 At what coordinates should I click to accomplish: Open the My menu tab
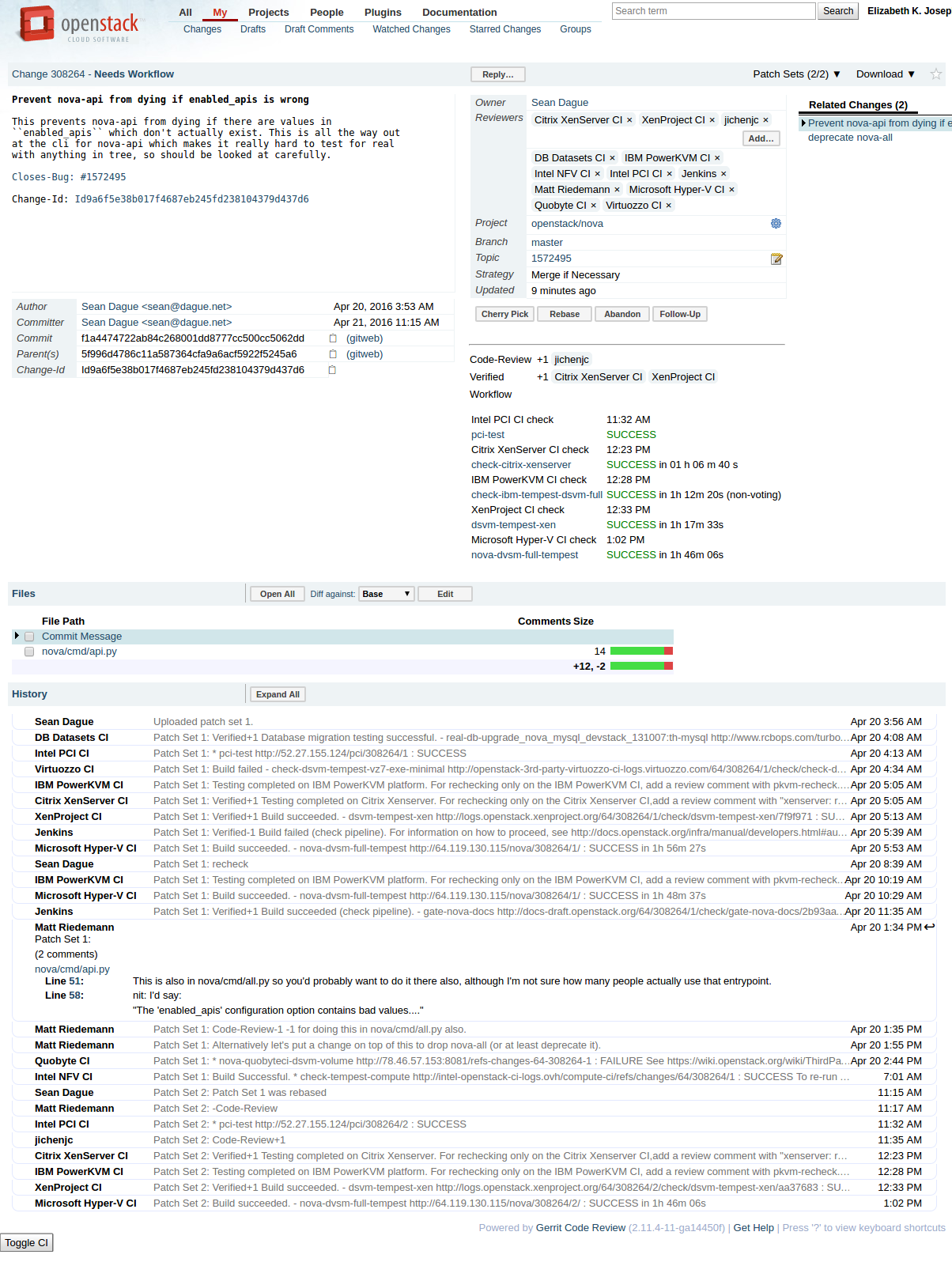click(220, 13)
